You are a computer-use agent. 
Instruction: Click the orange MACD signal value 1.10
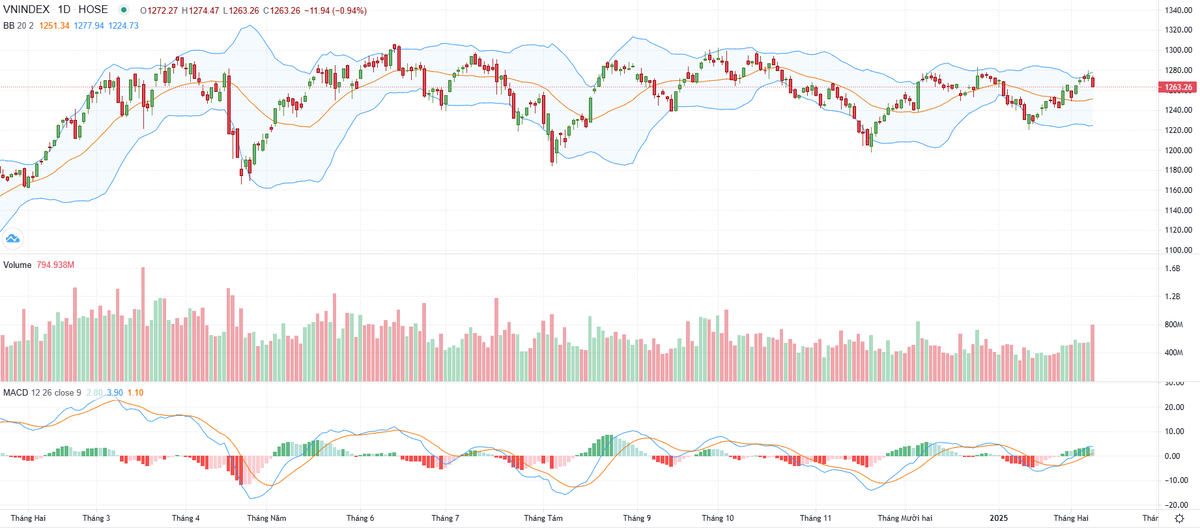(136, 392)
